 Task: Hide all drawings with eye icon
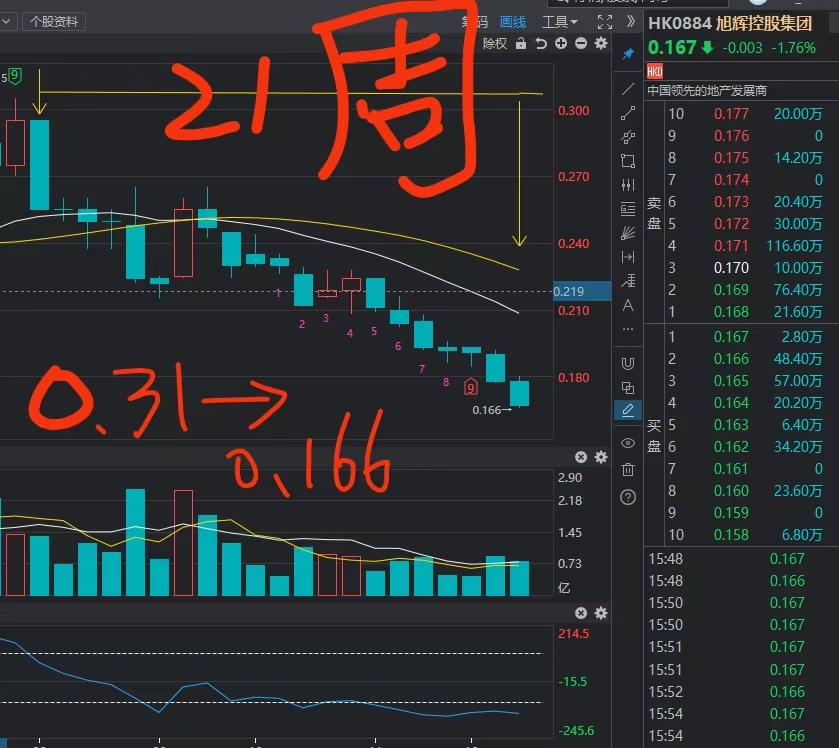pyautogui.click(x=628, y=443)
